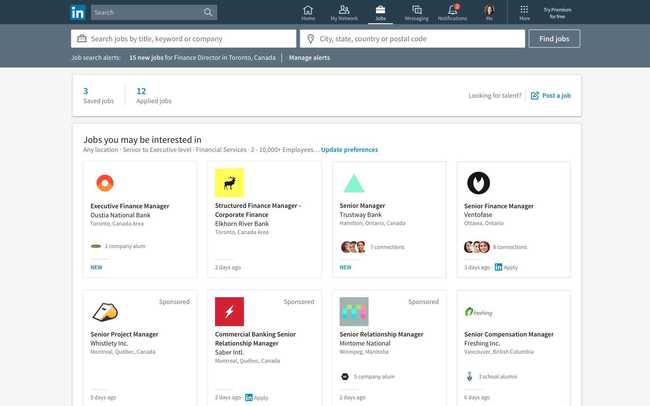Open Commercial Banking Senior Relationship Manager job
650x406 pixels.
coord(255,339)
